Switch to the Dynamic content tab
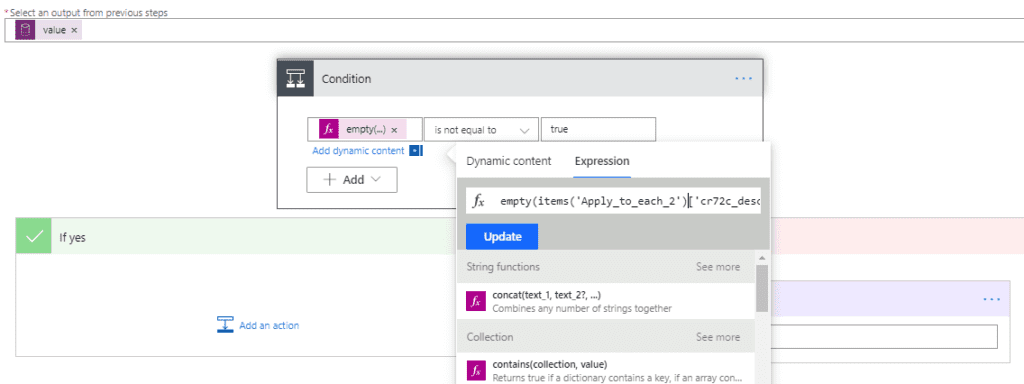The image size is (1024, 384). 509,161
